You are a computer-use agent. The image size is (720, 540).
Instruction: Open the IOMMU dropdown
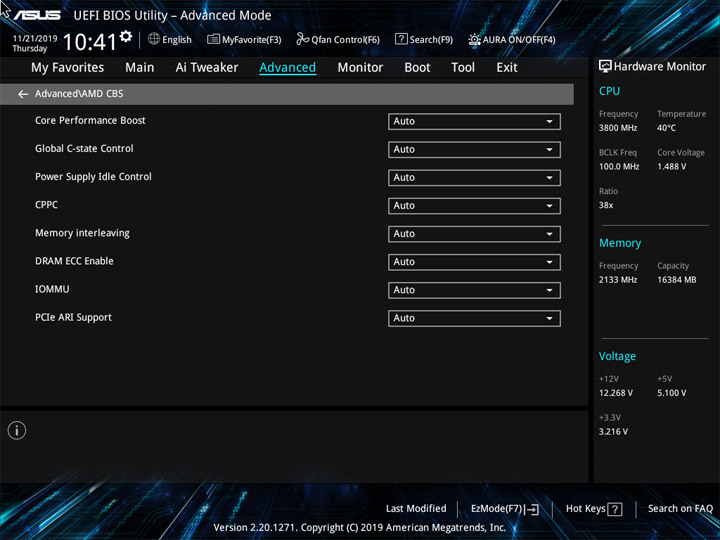tap(474, 290)
